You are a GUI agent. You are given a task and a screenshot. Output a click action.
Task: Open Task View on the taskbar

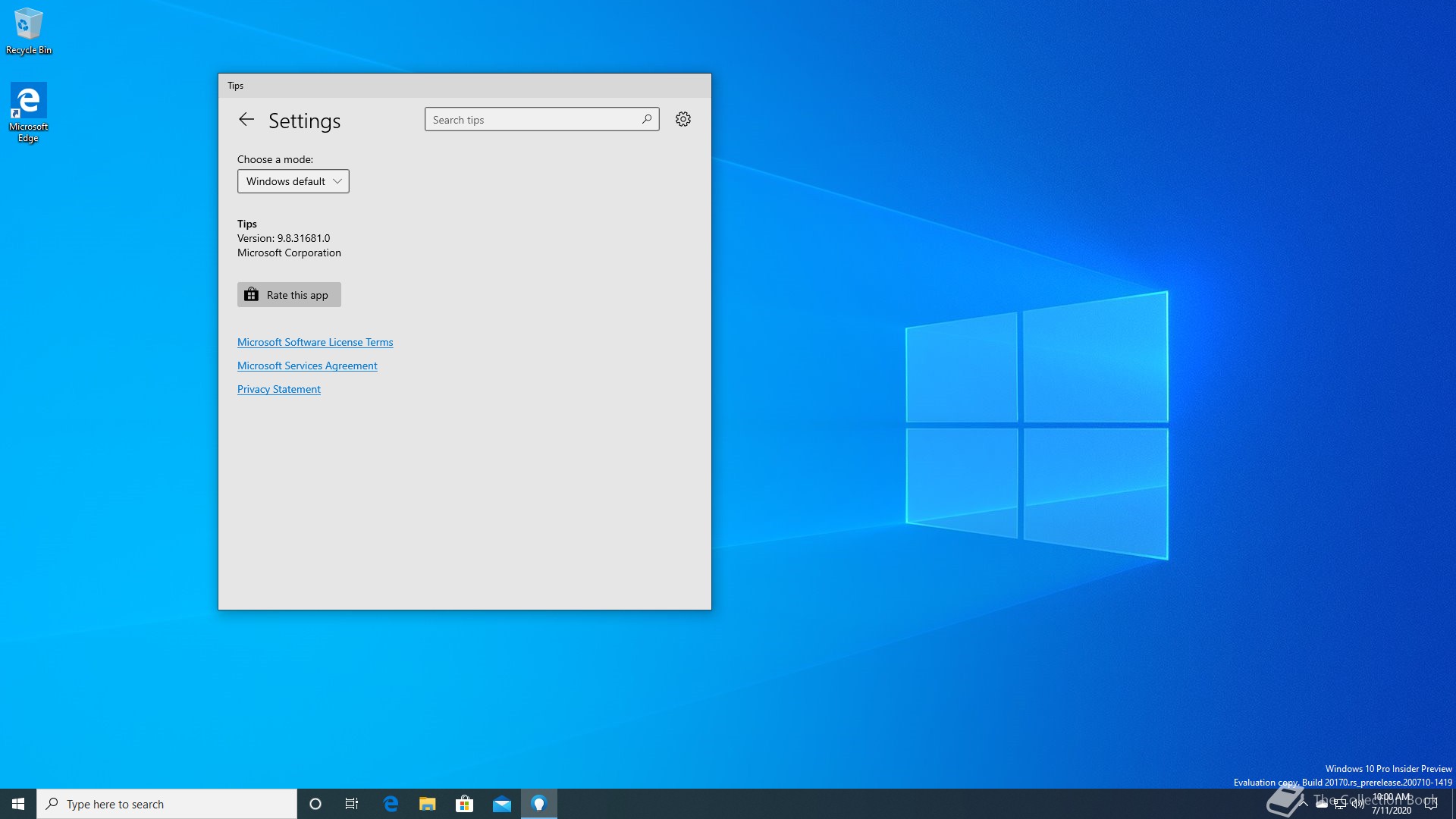click(352, 804)
